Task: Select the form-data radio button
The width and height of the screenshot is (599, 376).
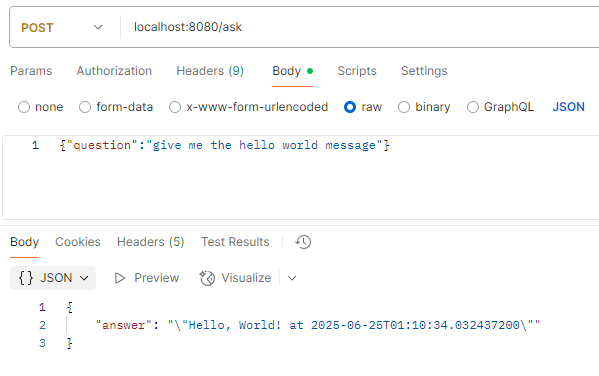Action: [85, 107]
